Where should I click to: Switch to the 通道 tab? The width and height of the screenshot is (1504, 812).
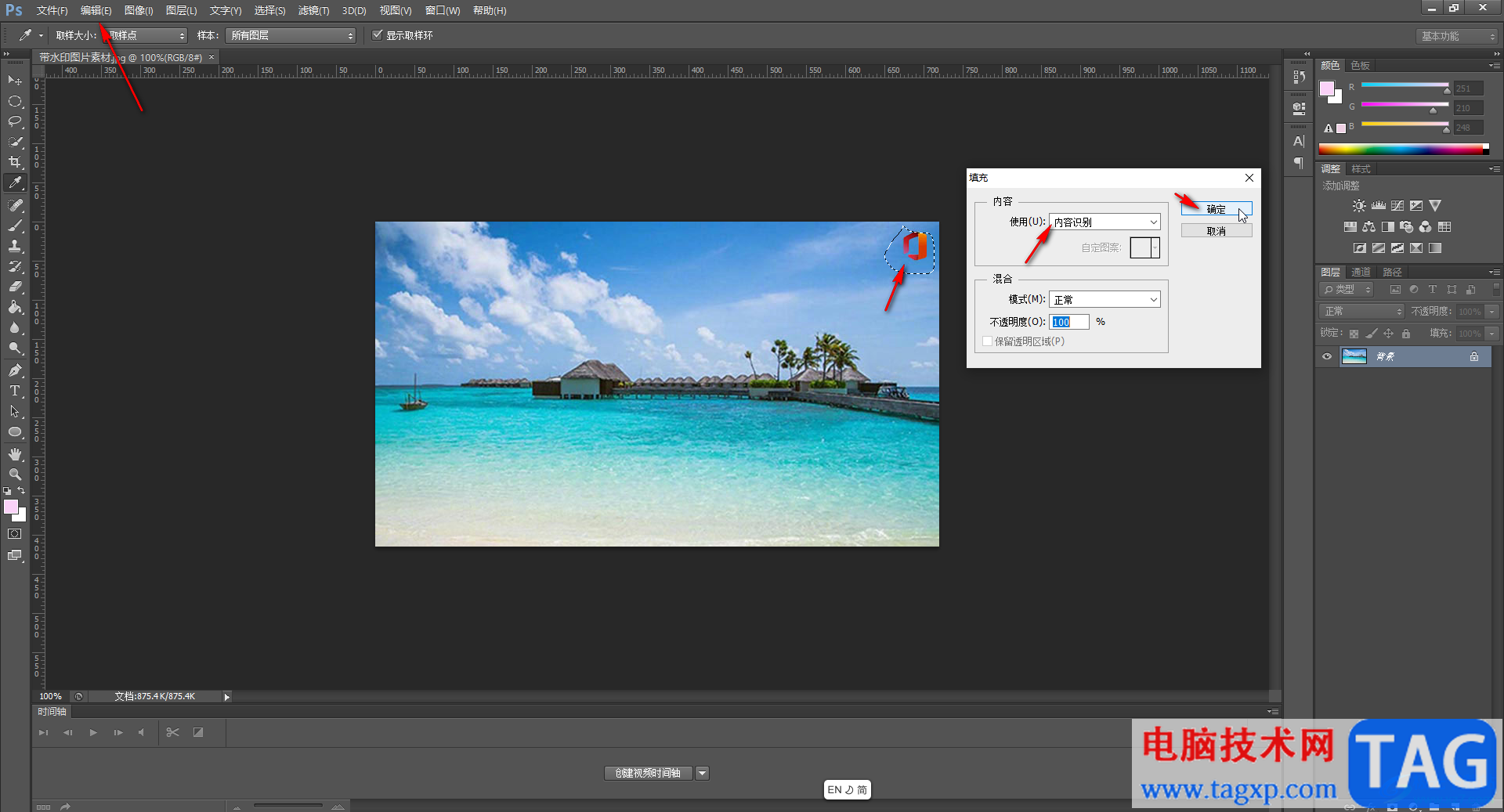coord(1361,272)
